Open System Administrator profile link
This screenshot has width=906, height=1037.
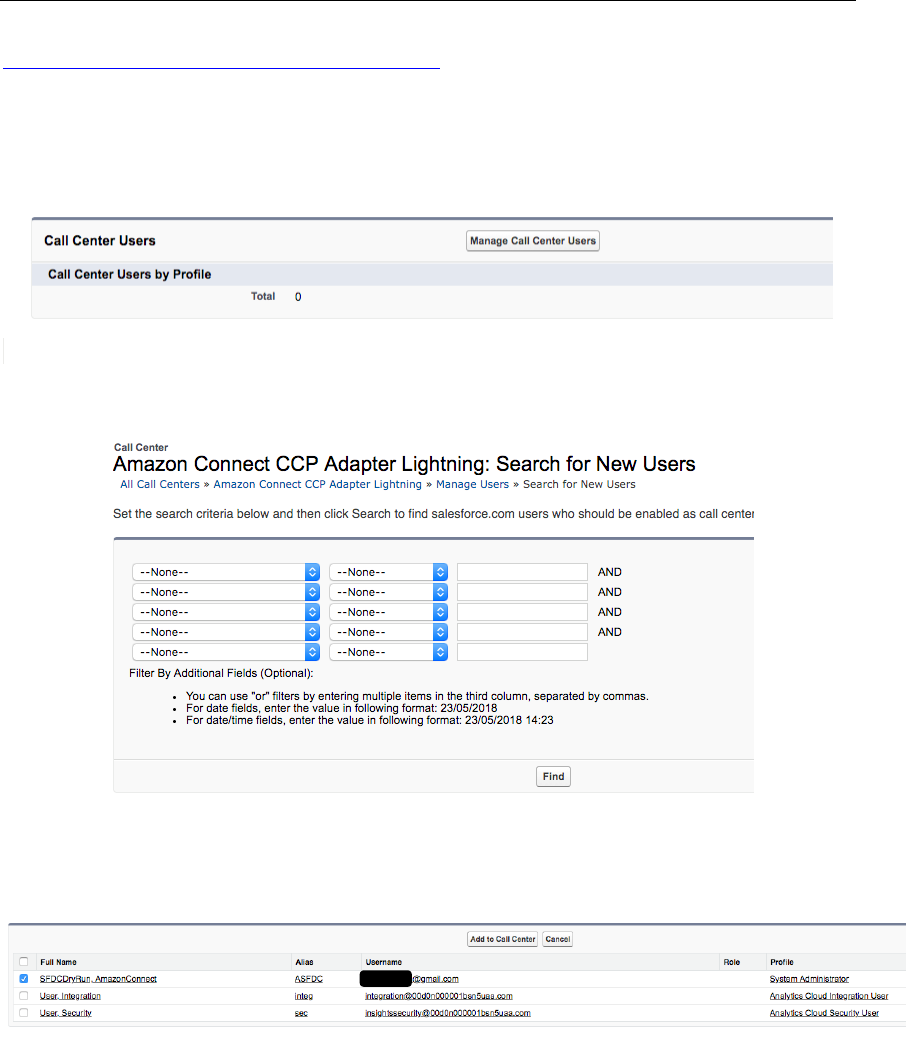pos(809,979)
